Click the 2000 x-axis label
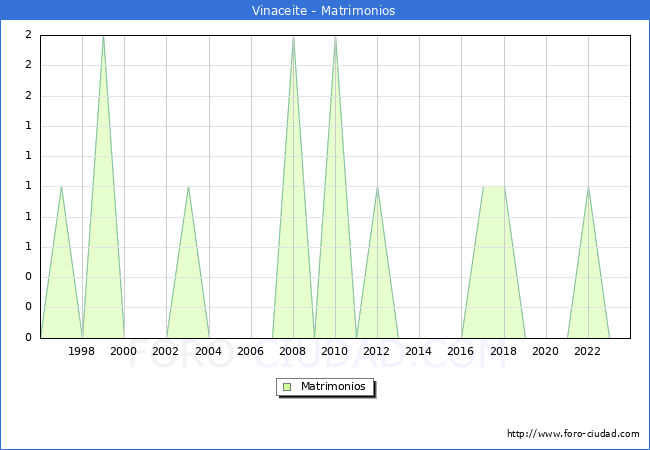This screenshot has height=450, width=650. (124, 351)
